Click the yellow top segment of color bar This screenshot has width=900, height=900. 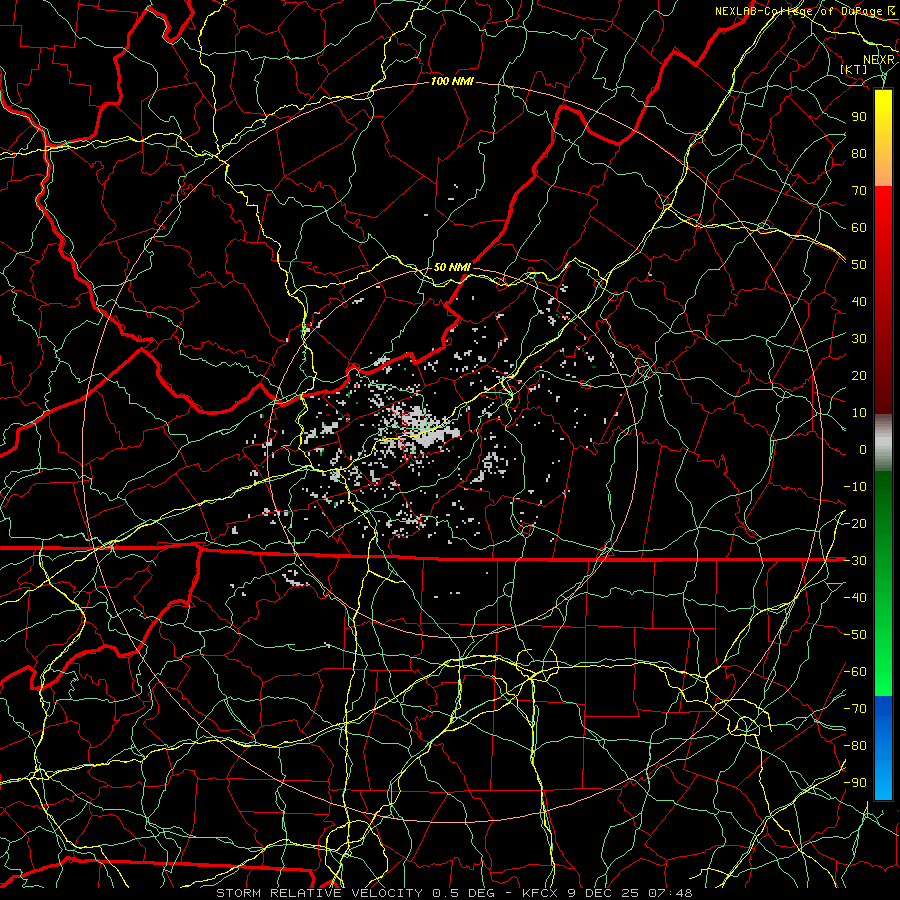tap(883, 138)
